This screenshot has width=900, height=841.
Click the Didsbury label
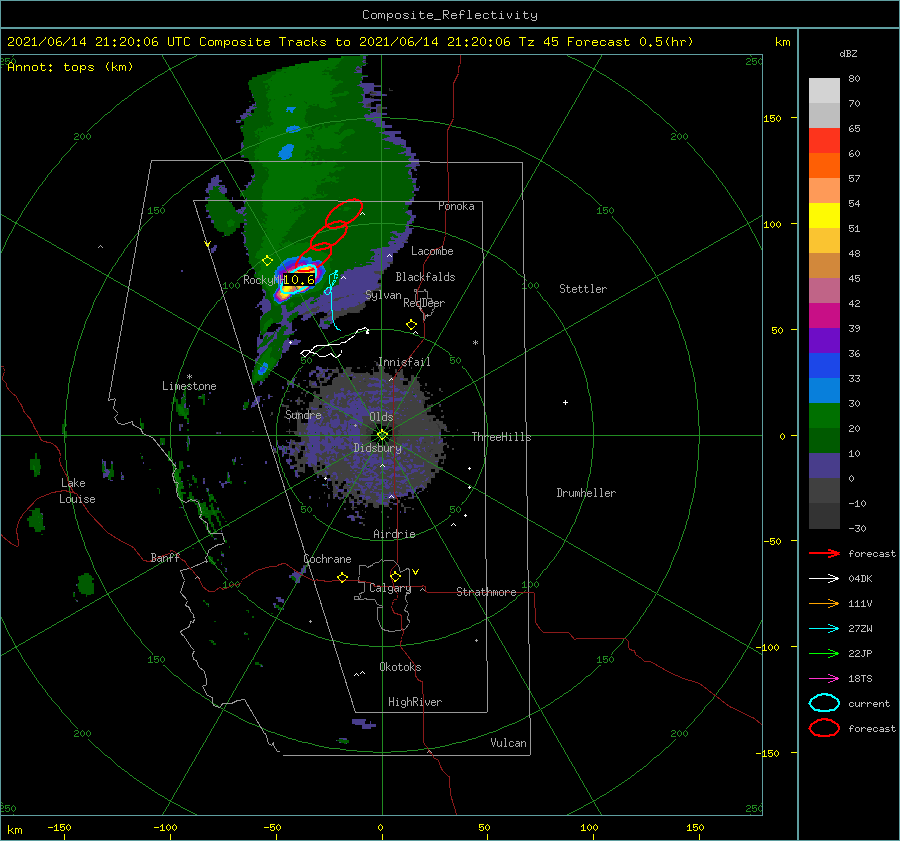coord(378,448)
